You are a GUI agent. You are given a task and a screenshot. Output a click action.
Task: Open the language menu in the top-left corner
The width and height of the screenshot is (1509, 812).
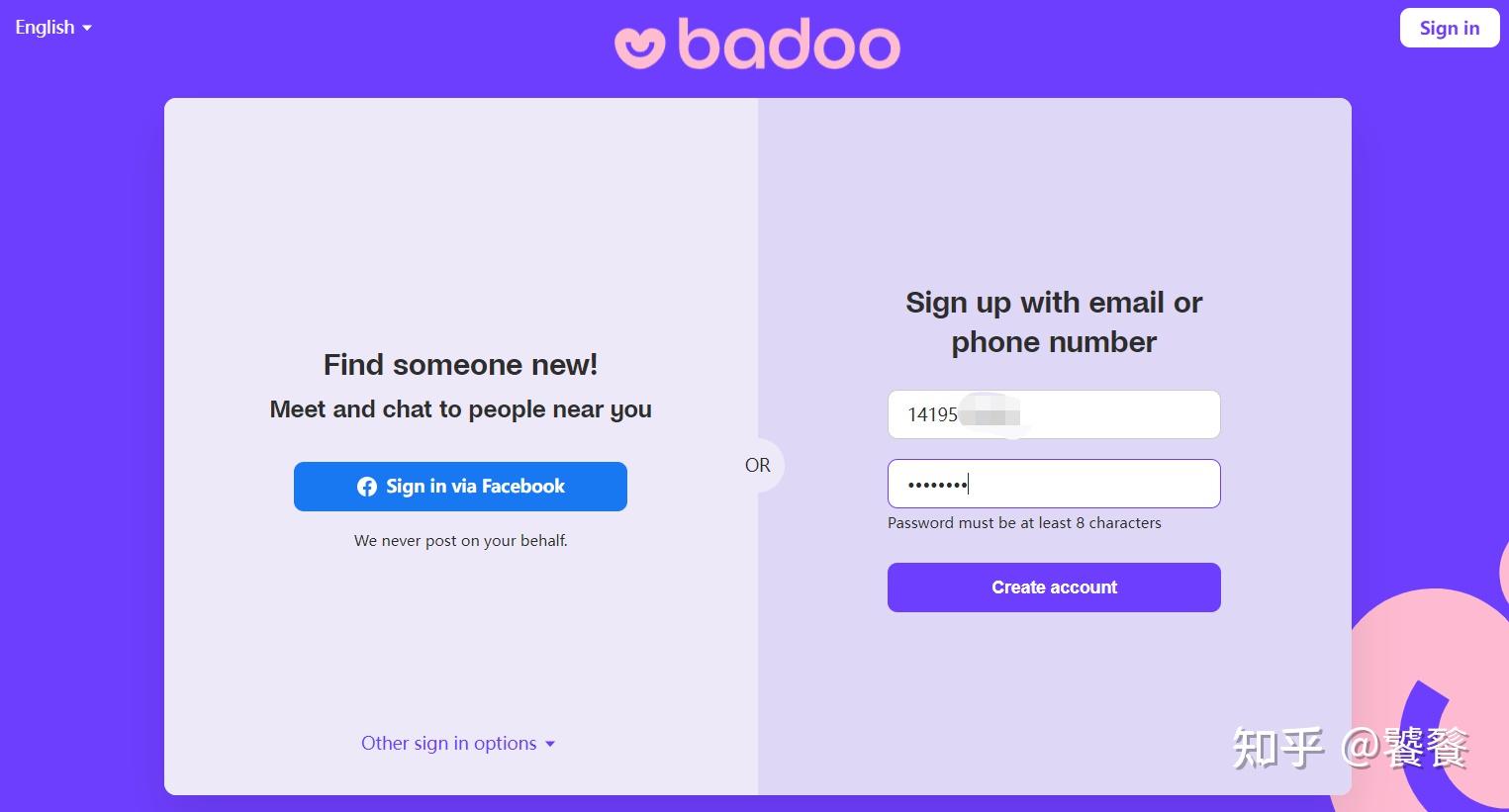(x=45, y=28)
